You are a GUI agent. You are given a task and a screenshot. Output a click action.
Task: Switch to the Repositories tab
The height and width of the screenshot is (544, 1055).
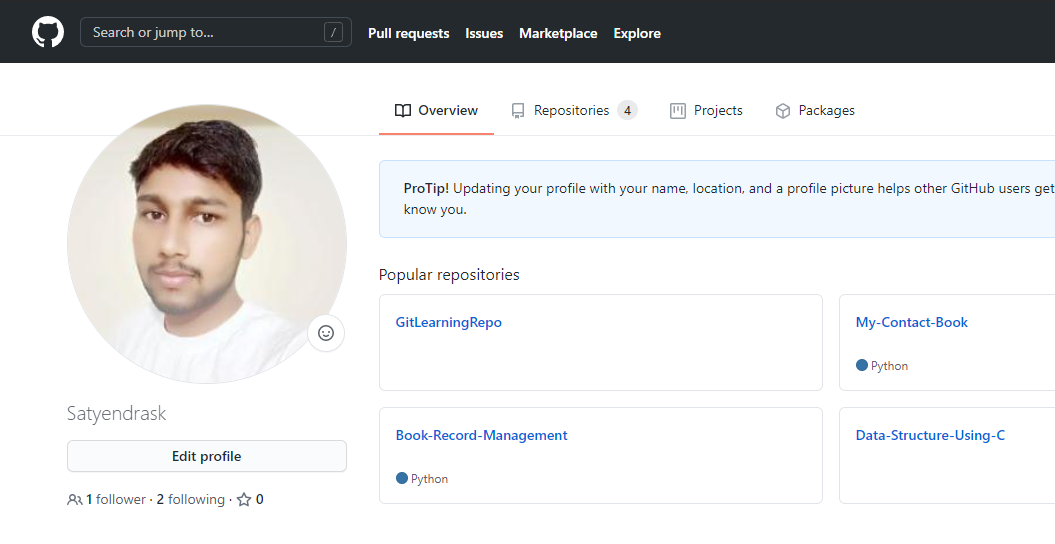(x=571, y=110)
